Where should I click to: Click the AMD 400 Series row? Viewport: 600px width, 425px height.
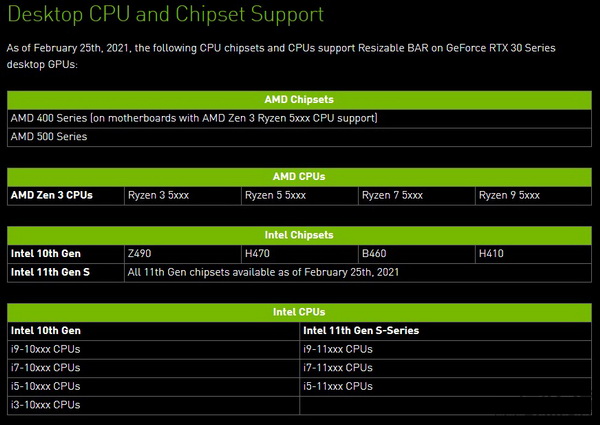click(x=299, y=118)
